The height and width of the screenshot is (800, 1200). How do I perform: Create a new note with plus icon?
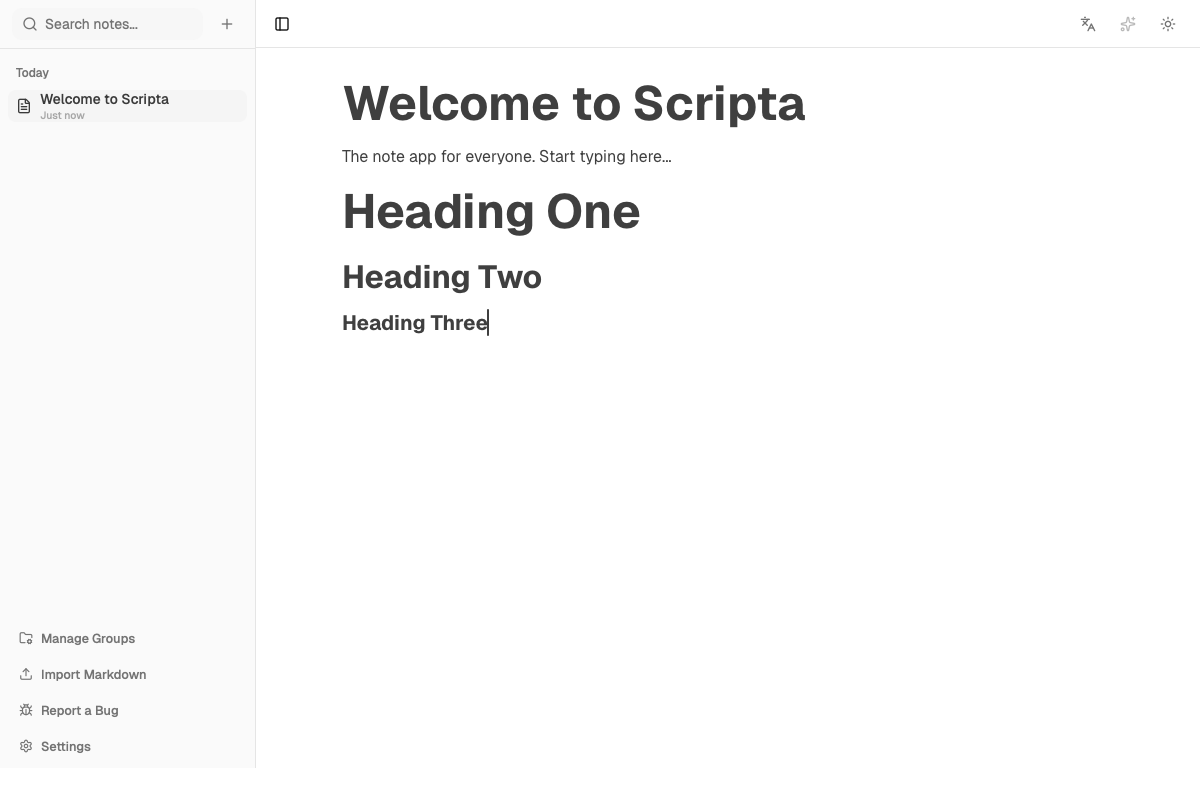[x=227, y=24]
